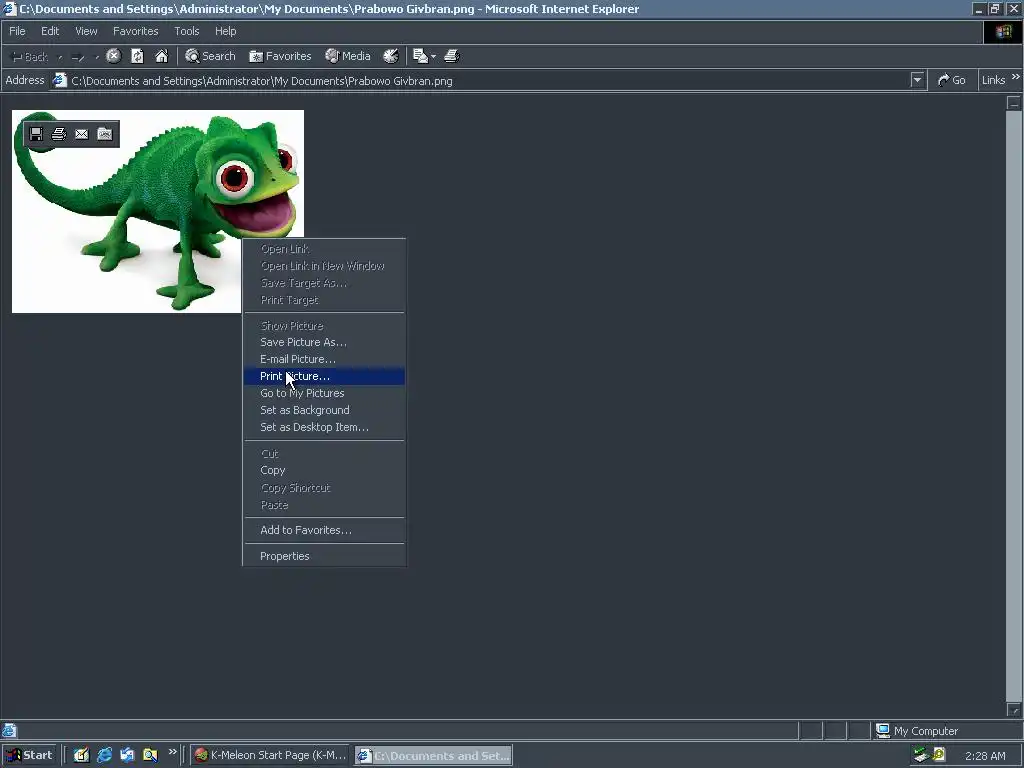
Task: Choose Copy from the context menu
Action: click(325, 470)
